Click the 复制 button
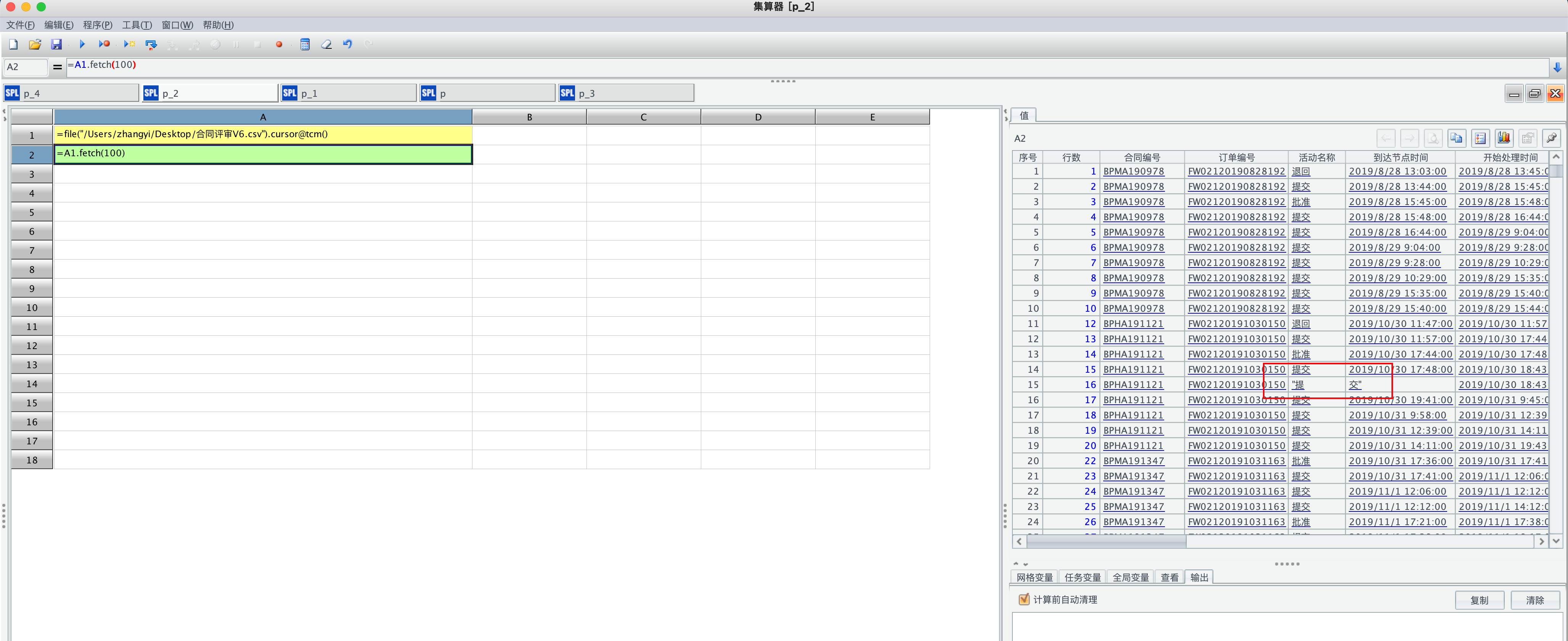This screenshot has height=641, width=1568. click(1478, 599)
